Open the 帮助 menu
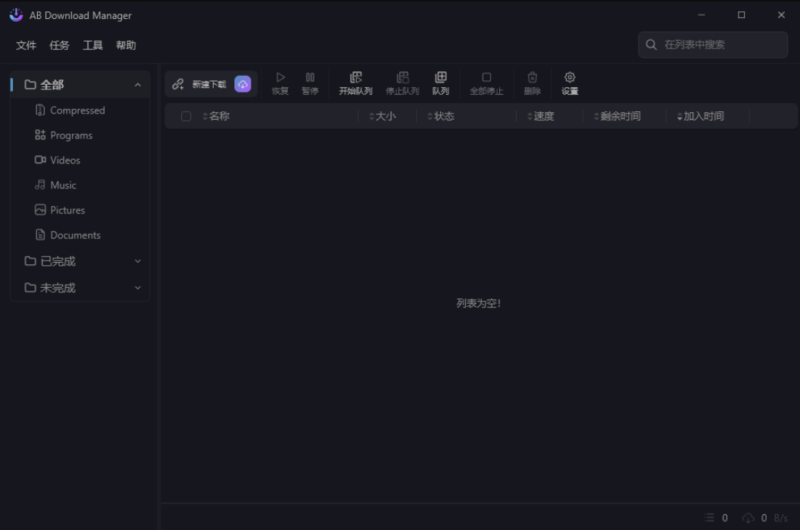Screen dimensions: 800x530 point(126,45)
